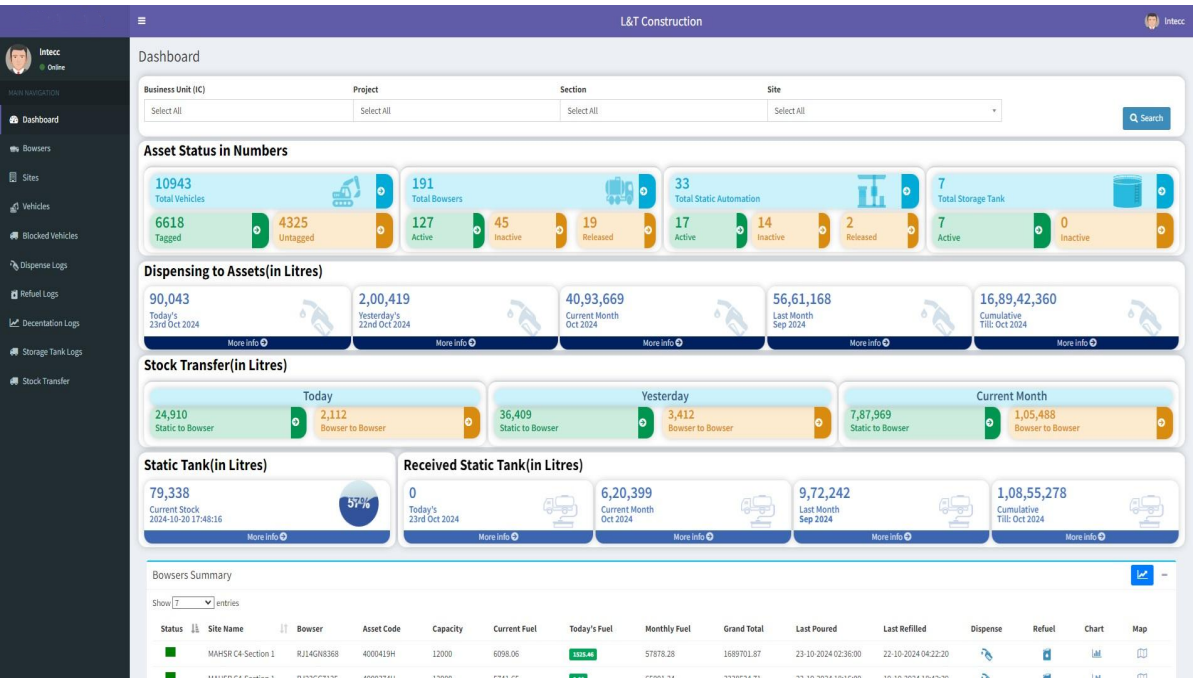
Task: Click More info under Current Month 40,93,669 dispensing
Action: pos(662,343)
